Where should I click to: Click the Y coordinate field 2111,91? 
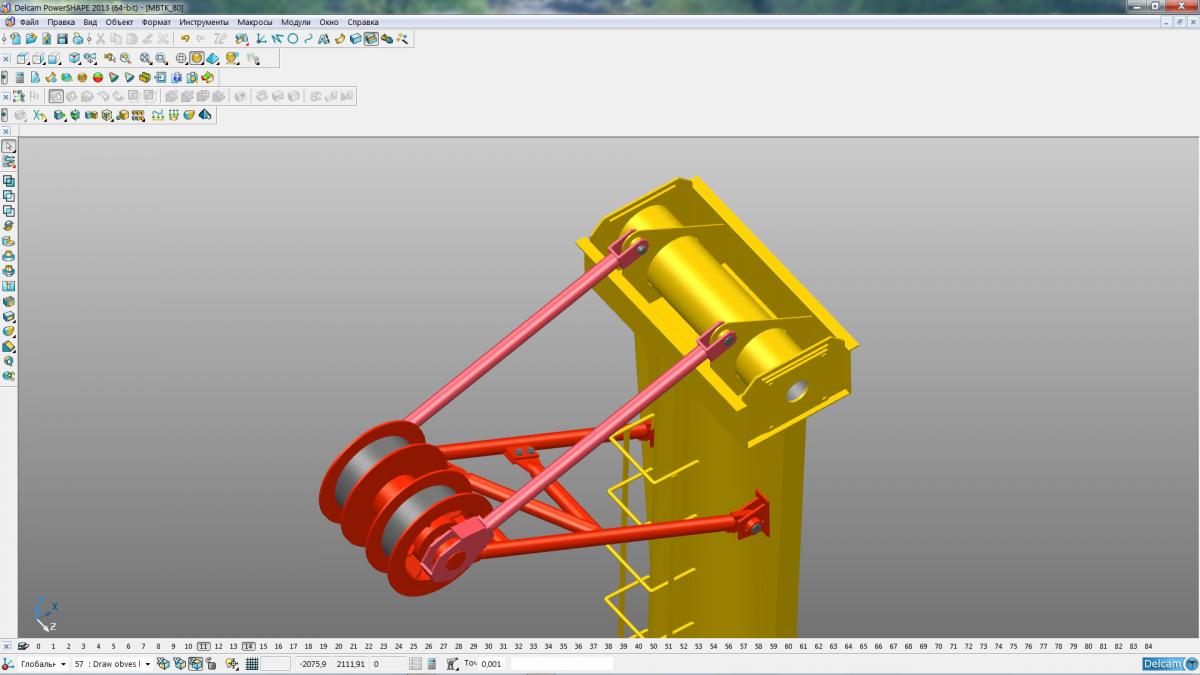click(351, 664)
